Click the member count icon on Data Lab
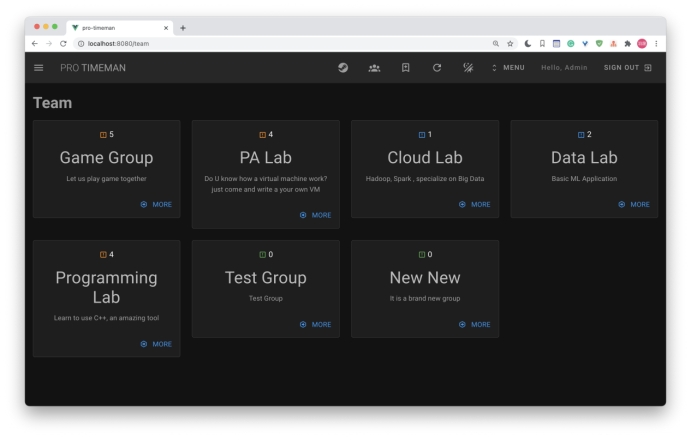This screenshot has height=440, width=691. point(580,134)
